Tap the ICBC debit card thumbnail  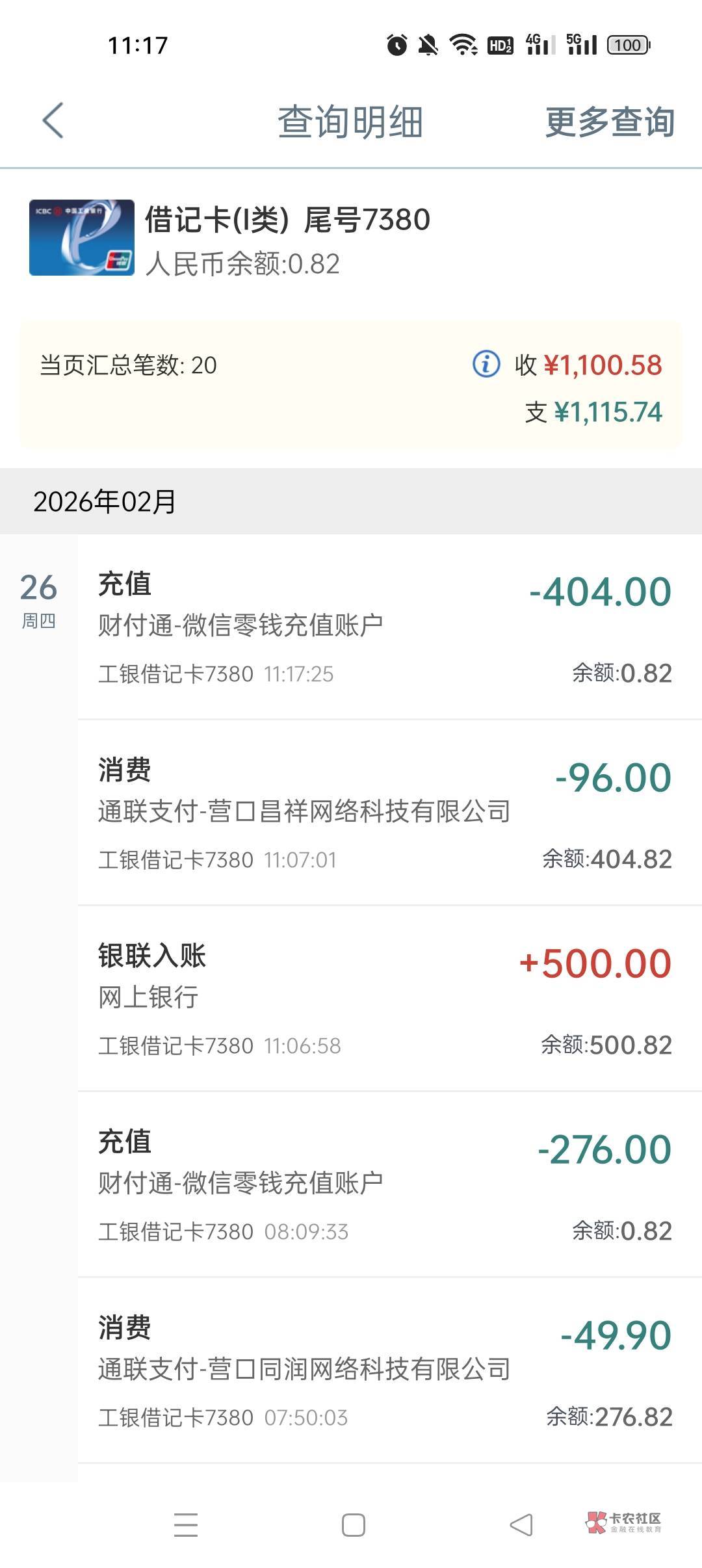82,238
